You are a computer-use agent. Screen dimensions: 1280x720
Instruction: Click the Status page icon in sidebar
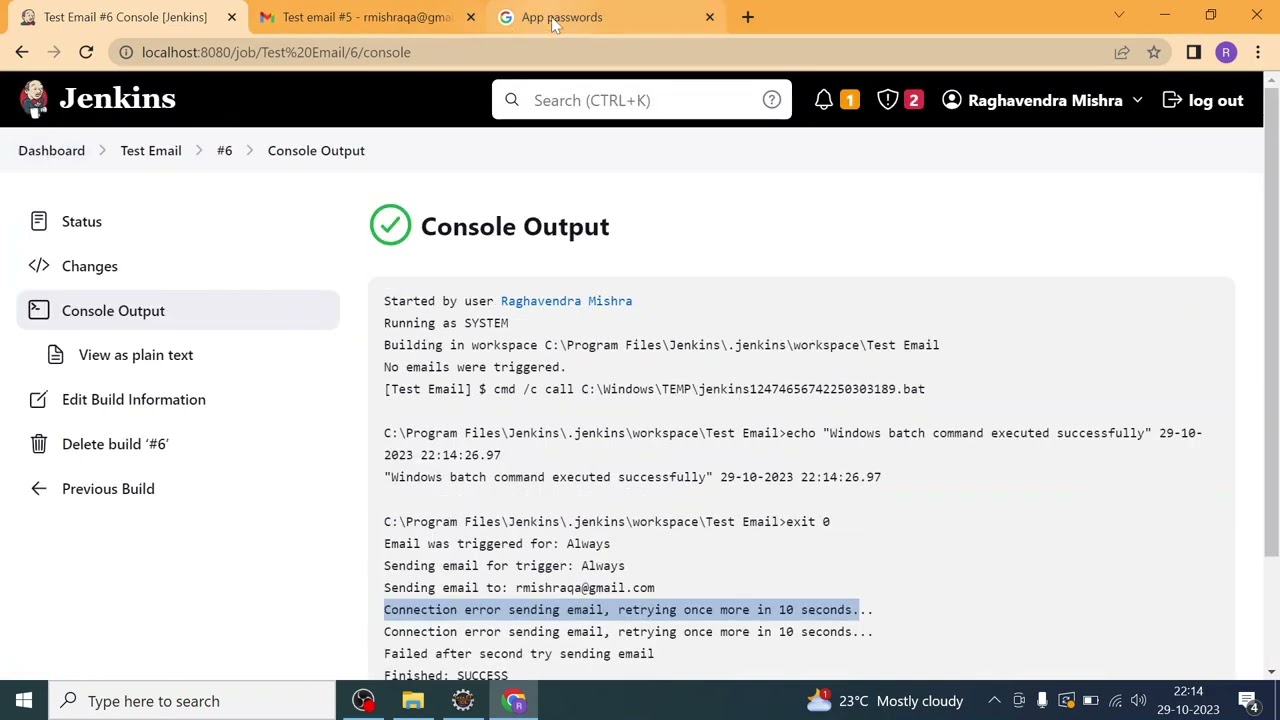(39, 221)
